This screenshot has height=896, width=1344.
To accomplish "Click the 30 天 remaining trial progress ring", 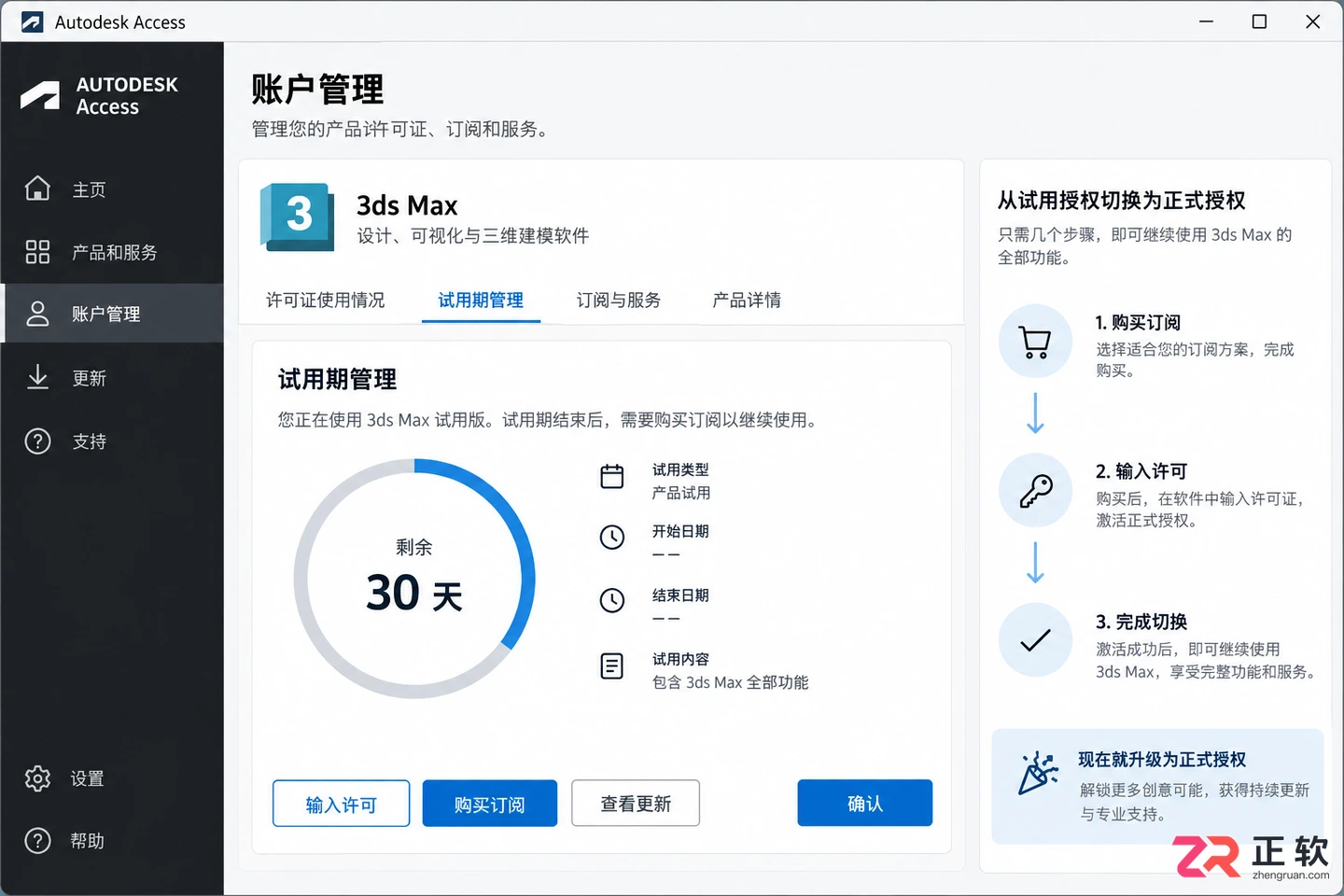I will [x=414, y=579].
